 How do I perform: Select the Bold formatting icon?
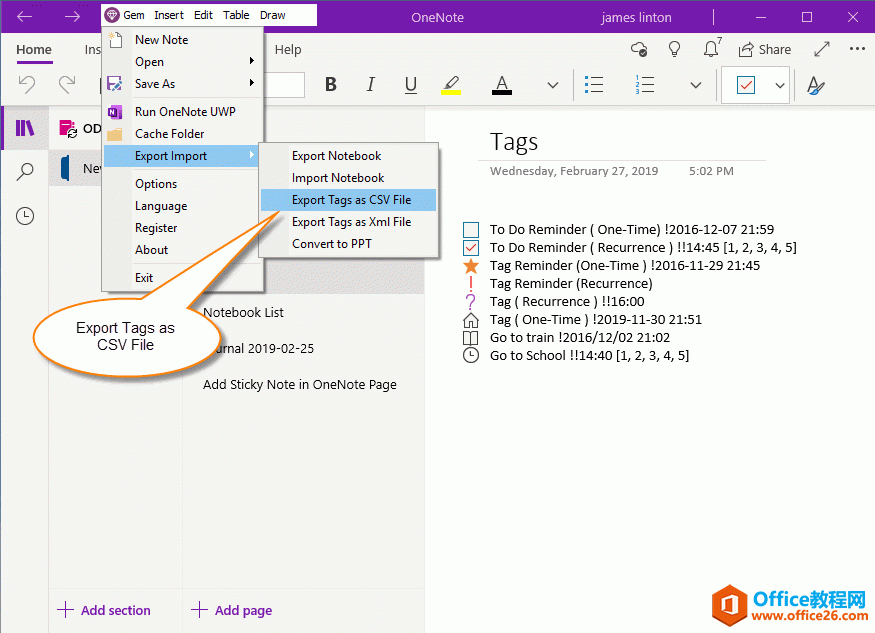coord(331,85)
